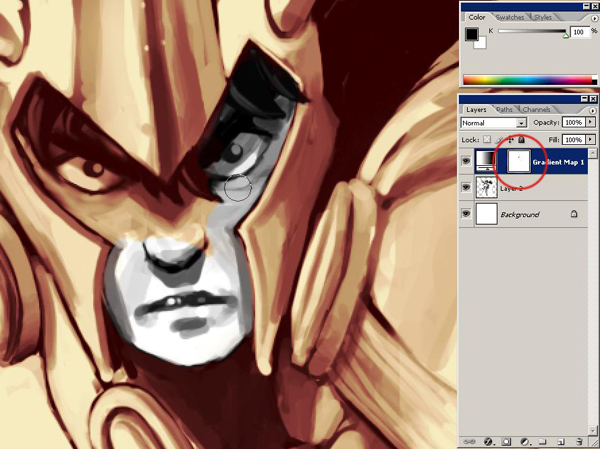Viewport: 600px width, 449px height.
Task: Open the blend mode Normal dropdown
Action: (493, 123)
